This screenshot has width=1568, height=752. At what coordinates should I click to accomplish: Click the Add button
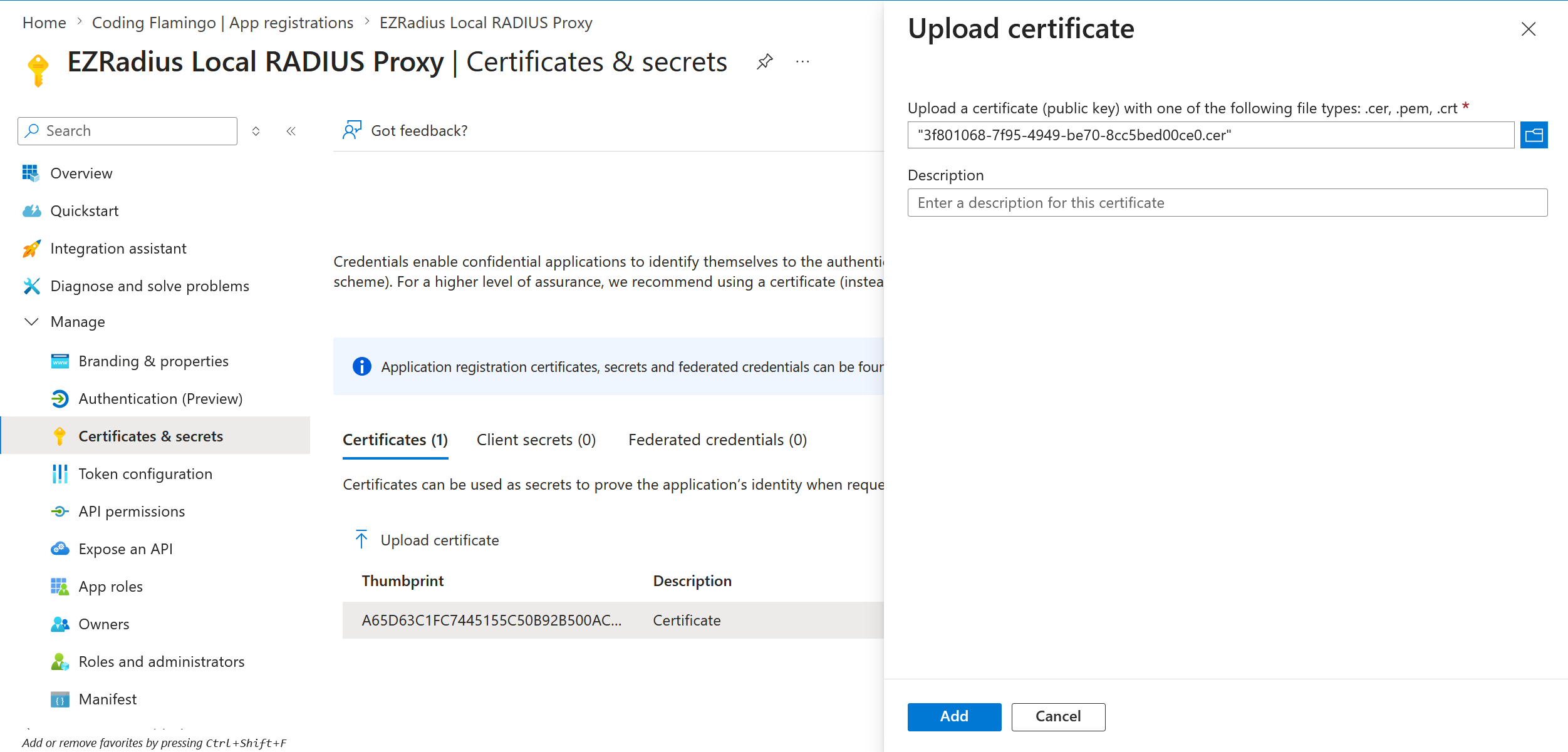954,716
